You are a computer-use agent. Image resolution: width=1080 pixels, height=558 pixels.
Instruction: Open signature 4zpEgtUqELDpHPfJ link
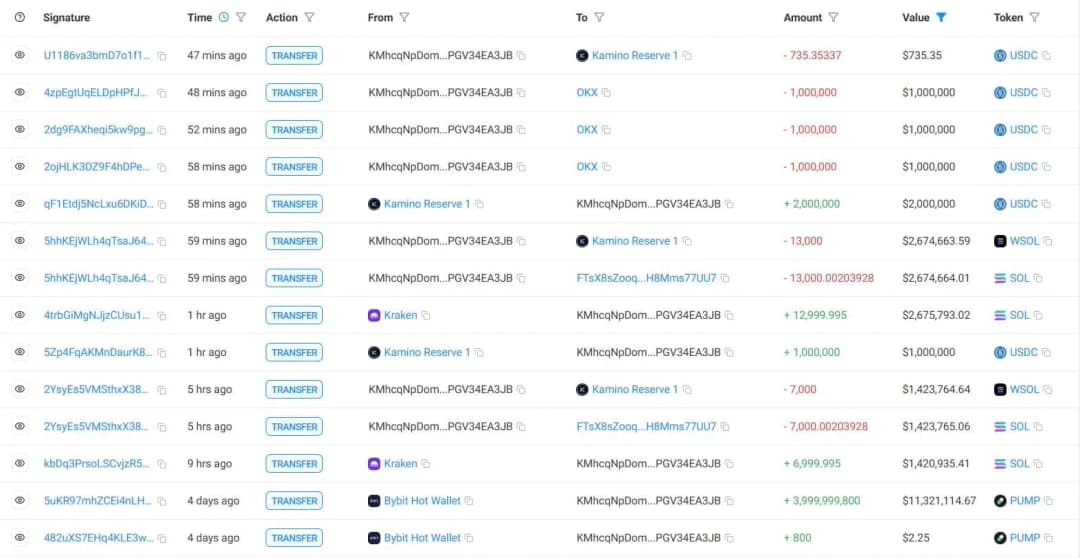pyautogui.click(x=96, y=93)
